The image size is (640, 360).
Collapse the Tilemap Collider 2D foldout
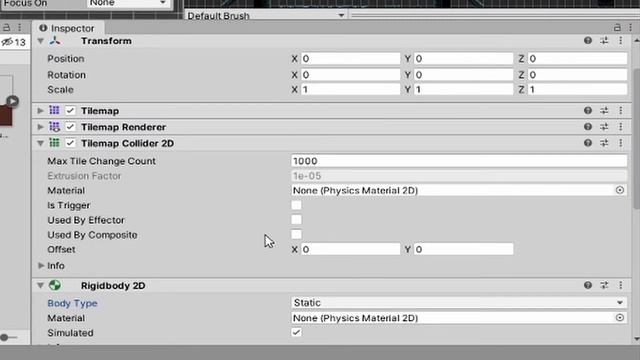tap(40, 143)
